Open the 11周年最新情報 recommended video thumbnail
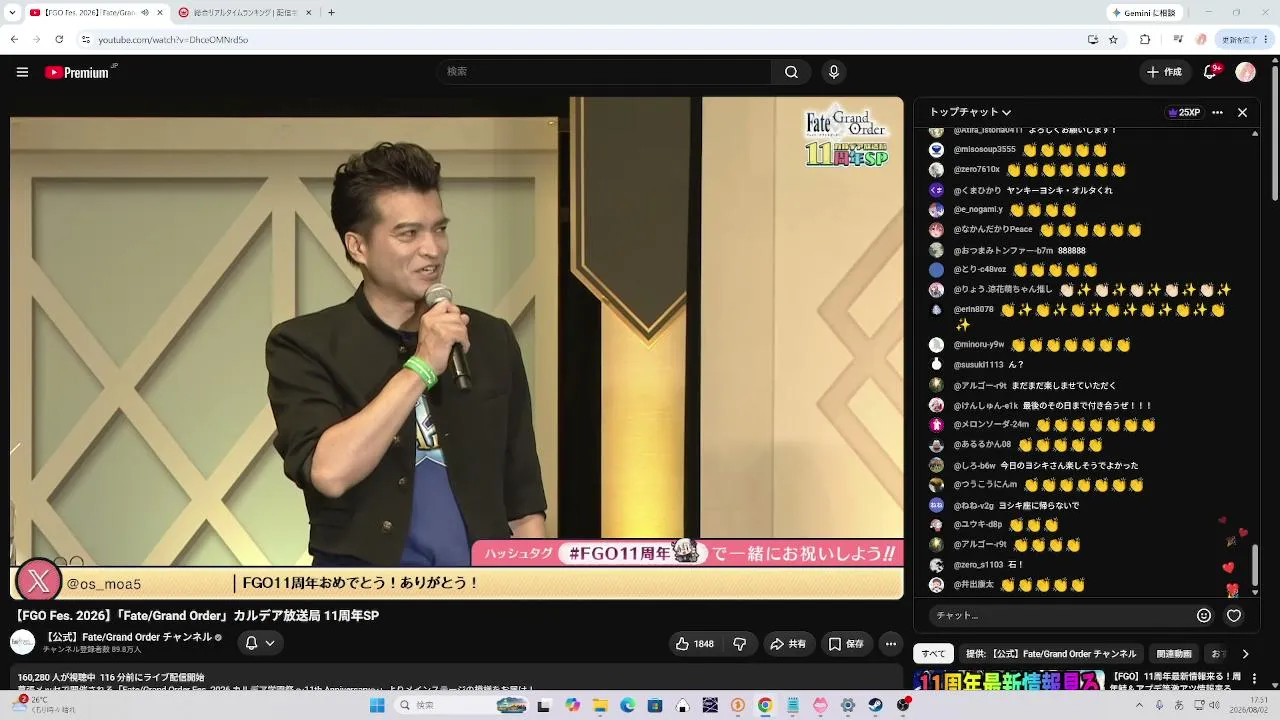Screen dimensions: 1280x720 (x=1010, y=680)
